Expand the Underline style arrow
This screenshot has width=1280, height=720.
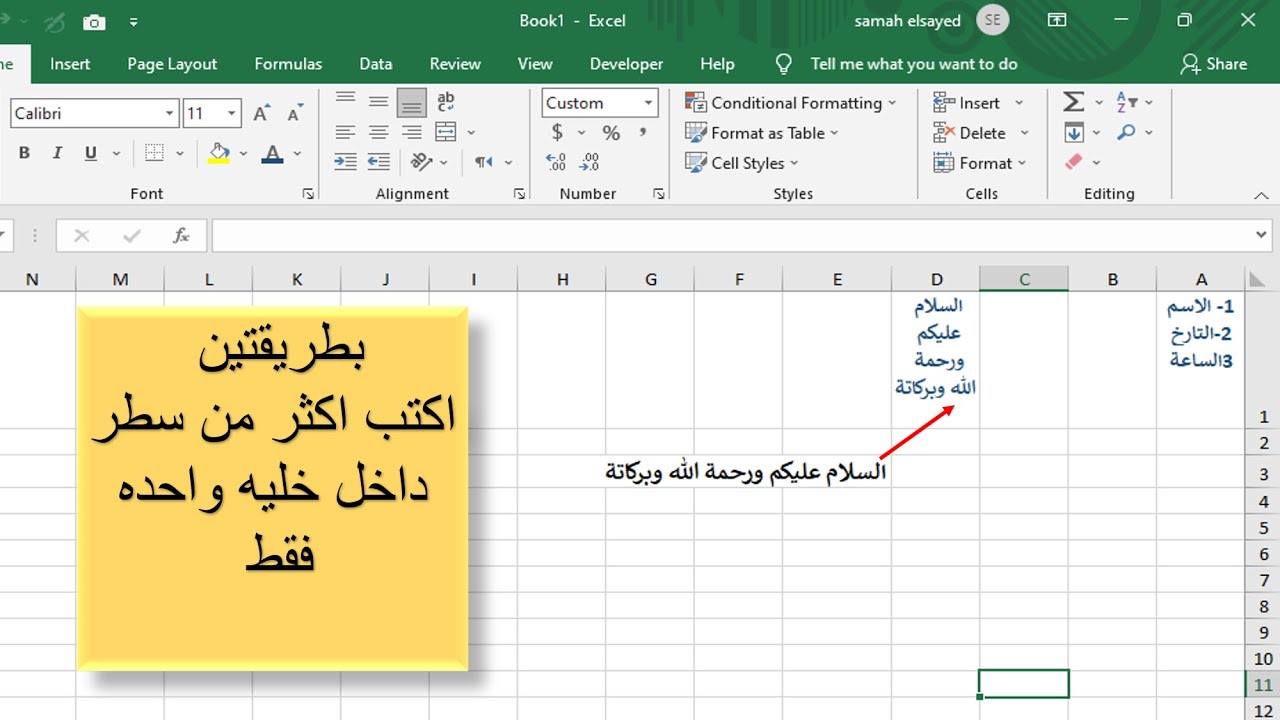pyautogui.click(x=116, y=154)
